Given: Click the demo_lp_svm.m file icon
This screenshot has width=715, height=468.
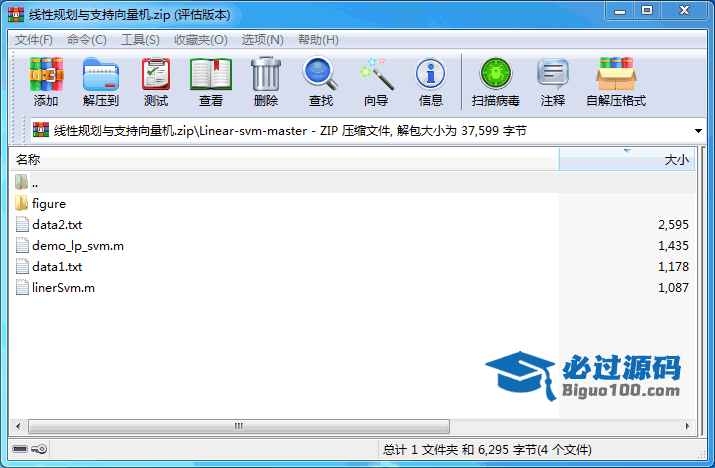Looking at the screenshot, I should tap(22, 245).
